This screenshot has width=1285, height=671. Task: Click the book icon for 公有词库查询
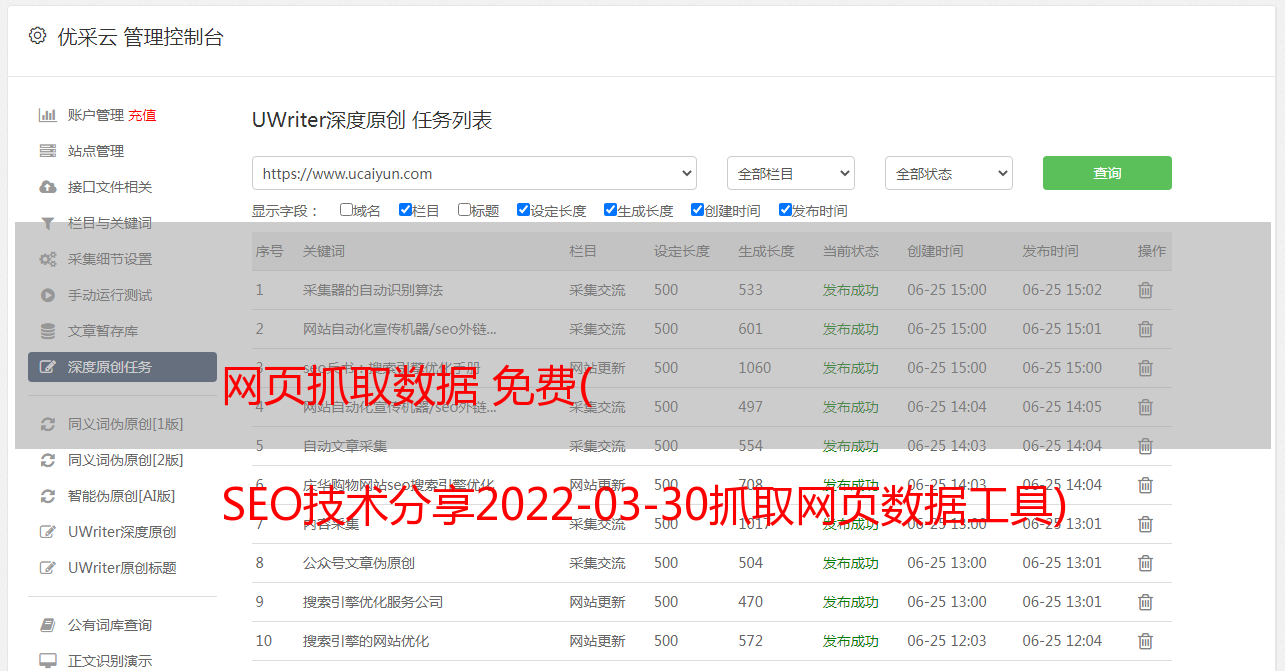click(x=47, y=625)
